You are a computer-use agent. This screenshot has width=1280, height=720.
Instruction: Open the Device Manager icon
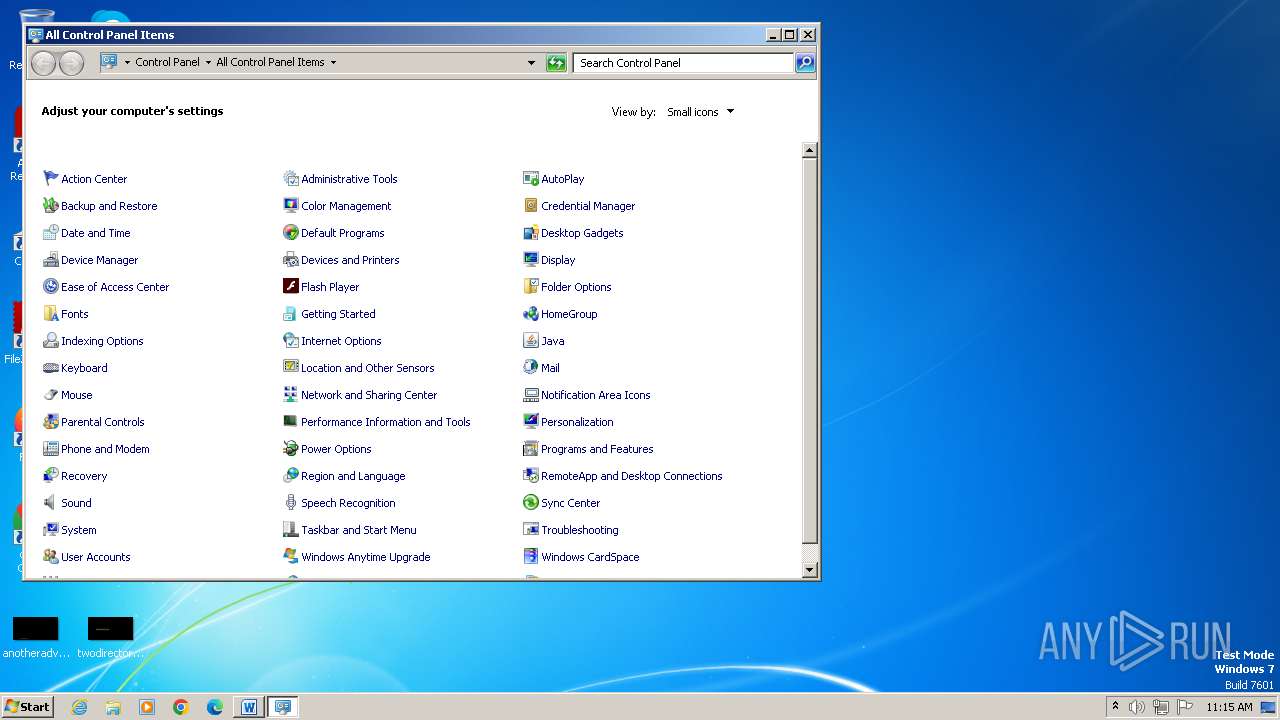51,259
